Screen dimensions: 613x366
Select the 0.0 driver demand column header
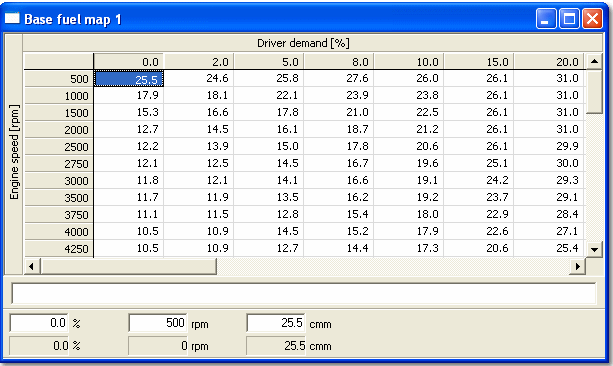pos(129,62)
